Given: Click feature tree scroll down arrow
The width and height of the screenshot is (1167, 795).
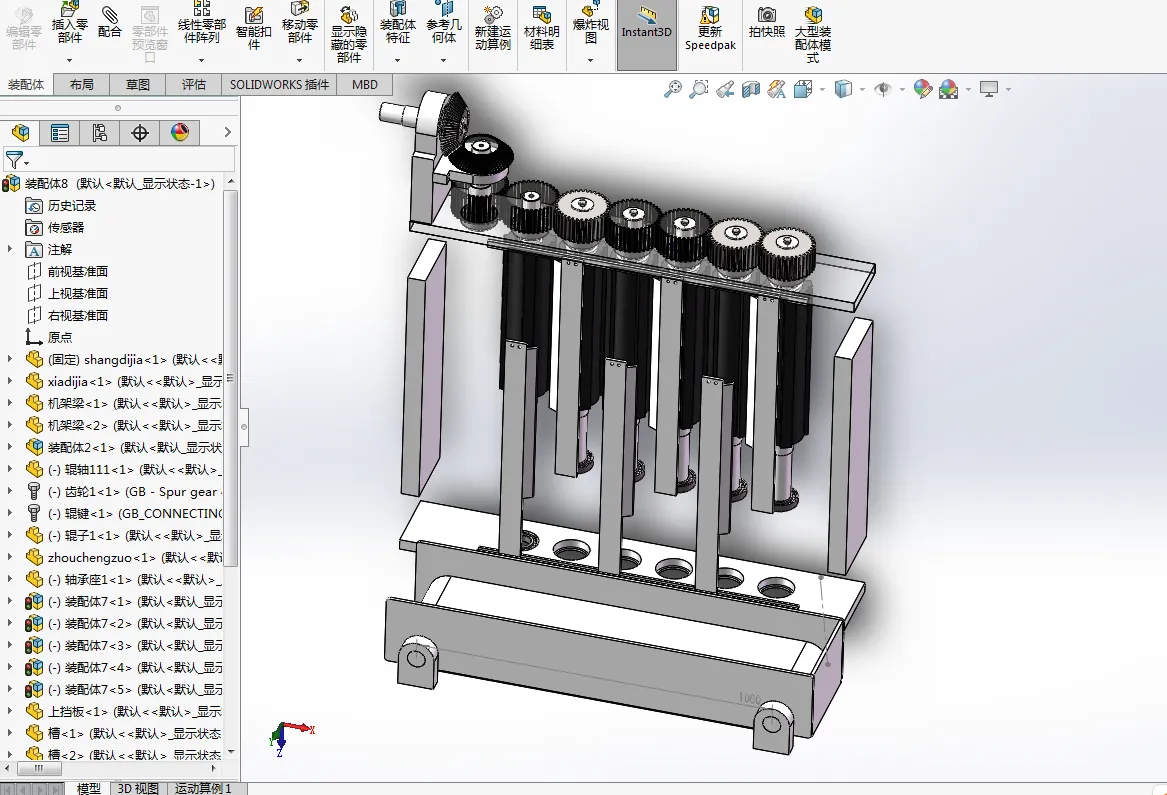Looking at the screenshot, I should point(231,752).
